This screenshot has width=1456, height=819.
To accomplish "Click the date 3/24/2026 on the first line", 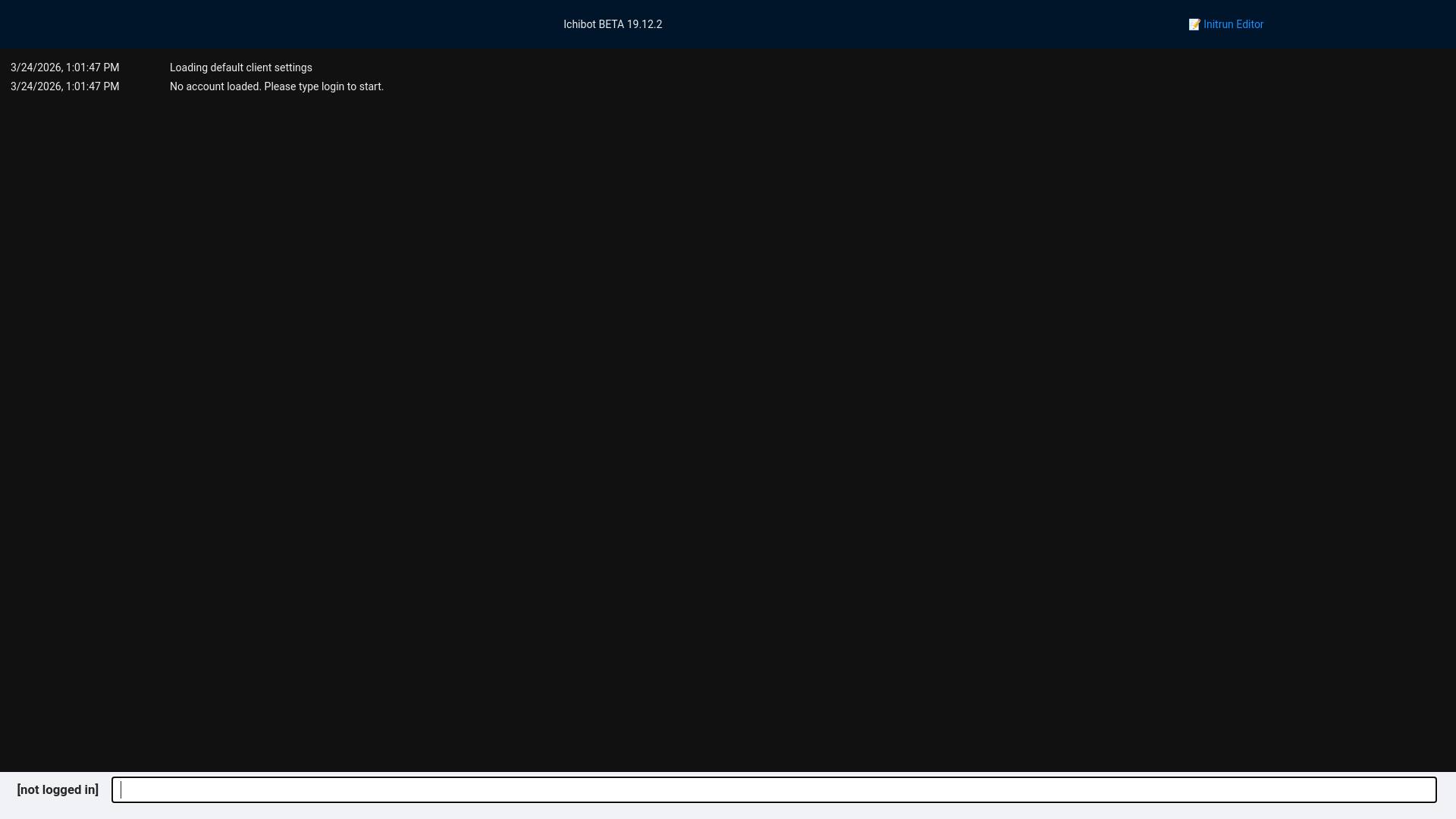I will point(36,67).
